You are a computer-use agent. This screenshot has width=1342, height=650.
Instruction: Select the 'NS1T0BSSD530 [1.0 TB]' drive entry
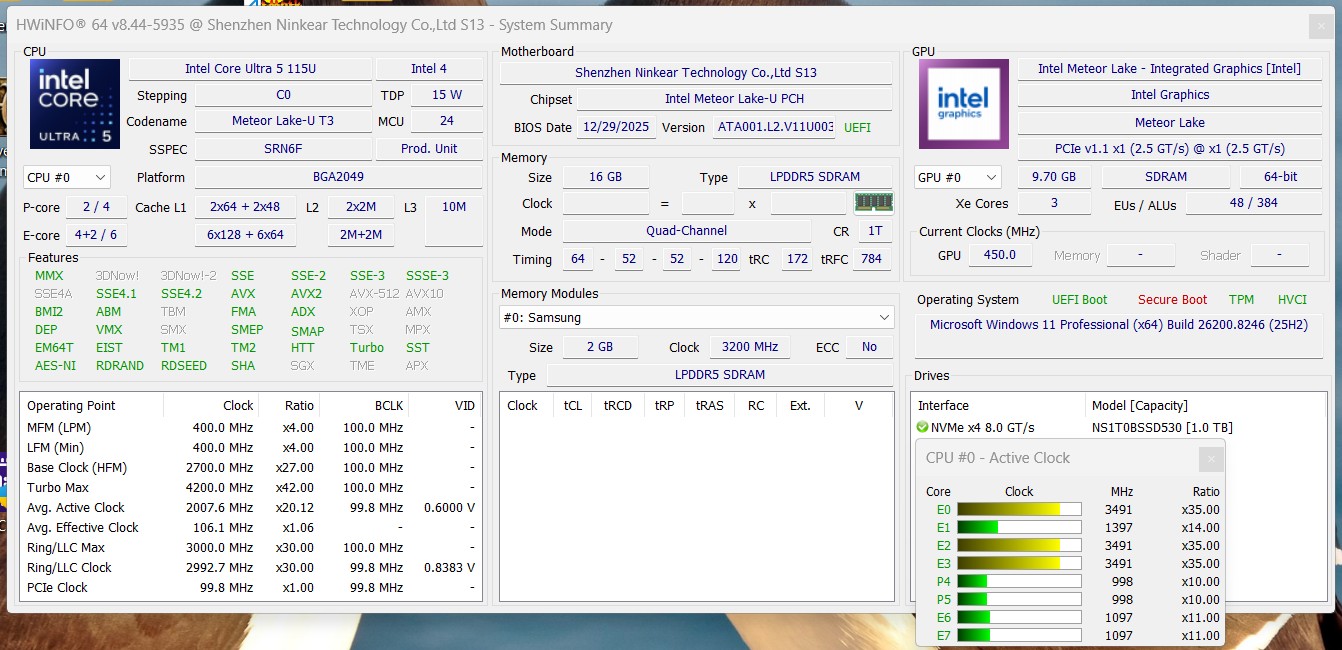pyautogui.click(x=1162, y=428)
